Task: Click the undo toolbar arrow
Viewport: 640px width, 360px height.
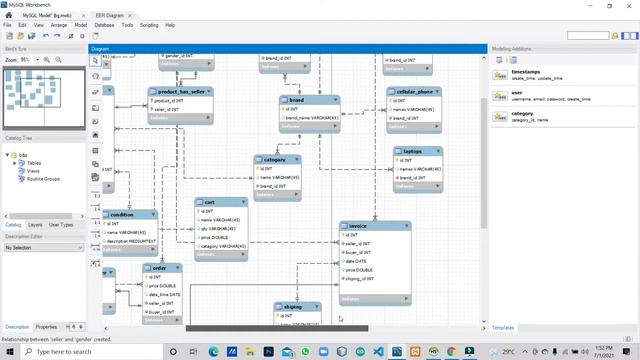Action: (46, 36)
